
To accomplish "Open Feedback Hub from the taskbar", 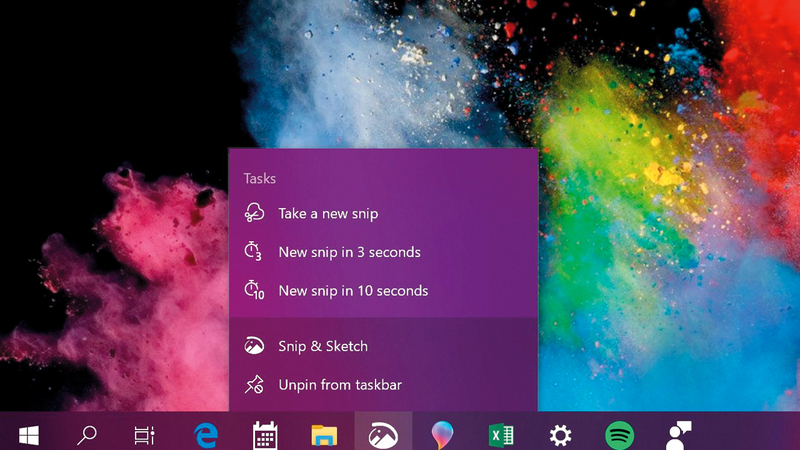I will [x=679, y=435].
